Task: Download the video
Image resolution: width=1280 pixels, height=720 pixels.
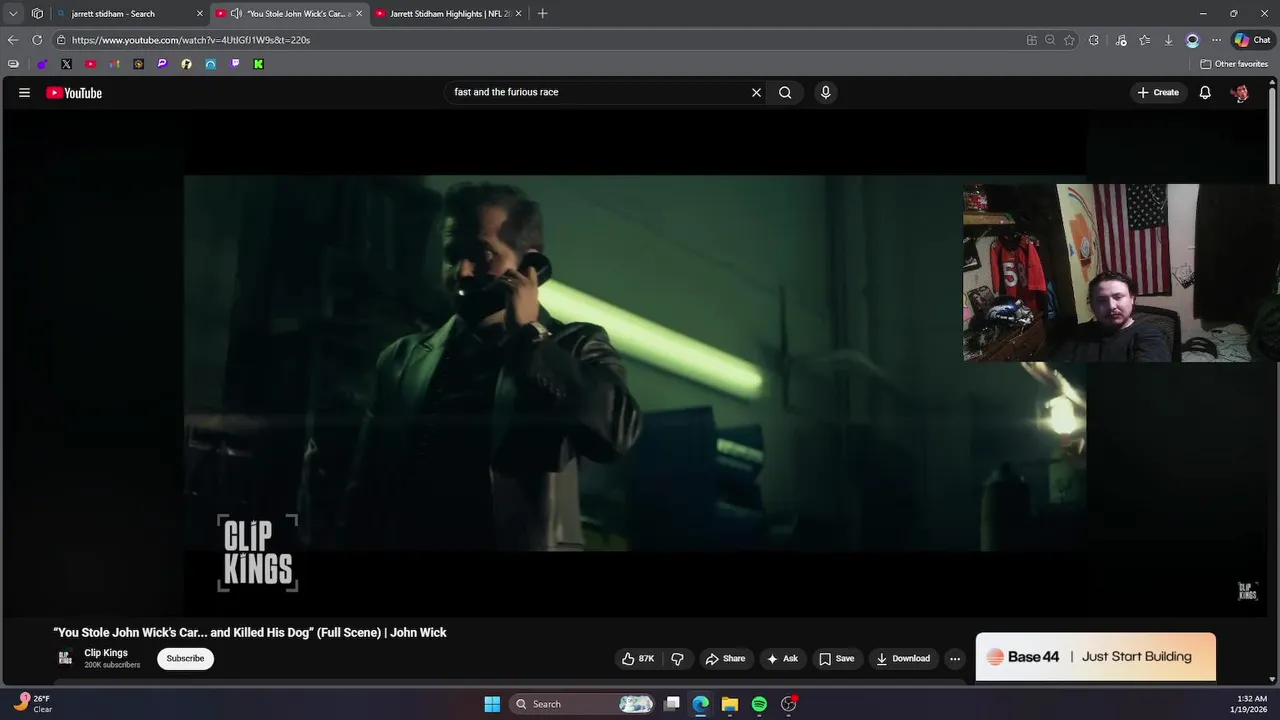Action: (x=903, y=658)
